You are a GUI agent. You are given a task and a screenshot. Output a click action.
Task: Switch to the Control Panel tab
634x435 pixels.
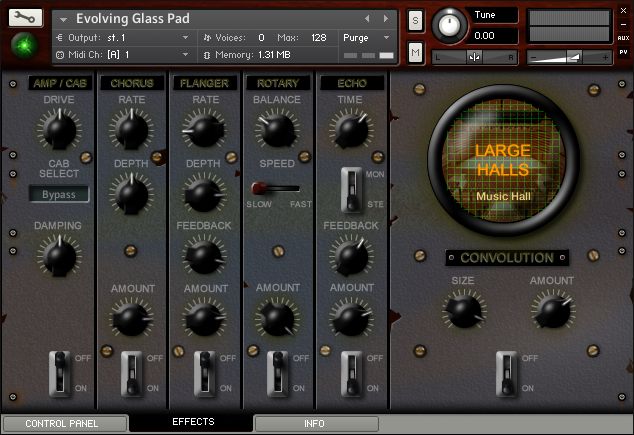(64, 424)
